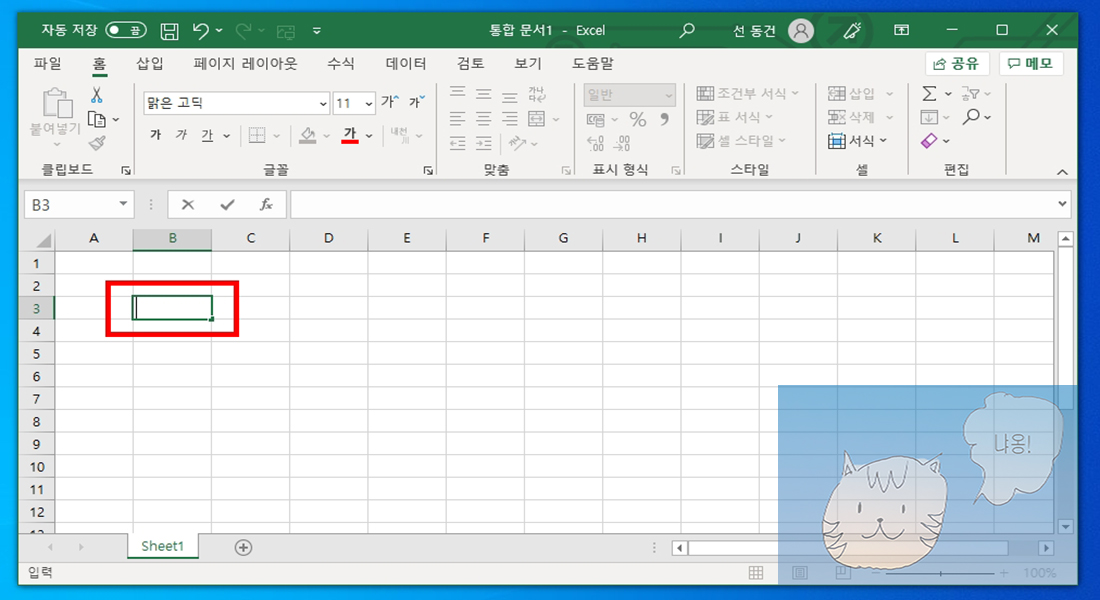Toggle italic 가 formatting

(181, 135)
